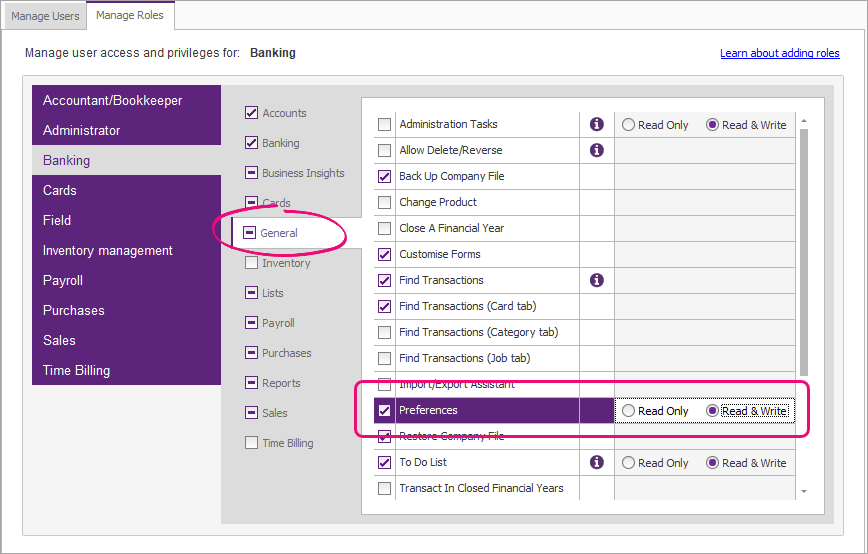Viewport: 868px width, 554px height.
Task: Switch to the Manage Roles tab
Action: click(x=130, y=15)
